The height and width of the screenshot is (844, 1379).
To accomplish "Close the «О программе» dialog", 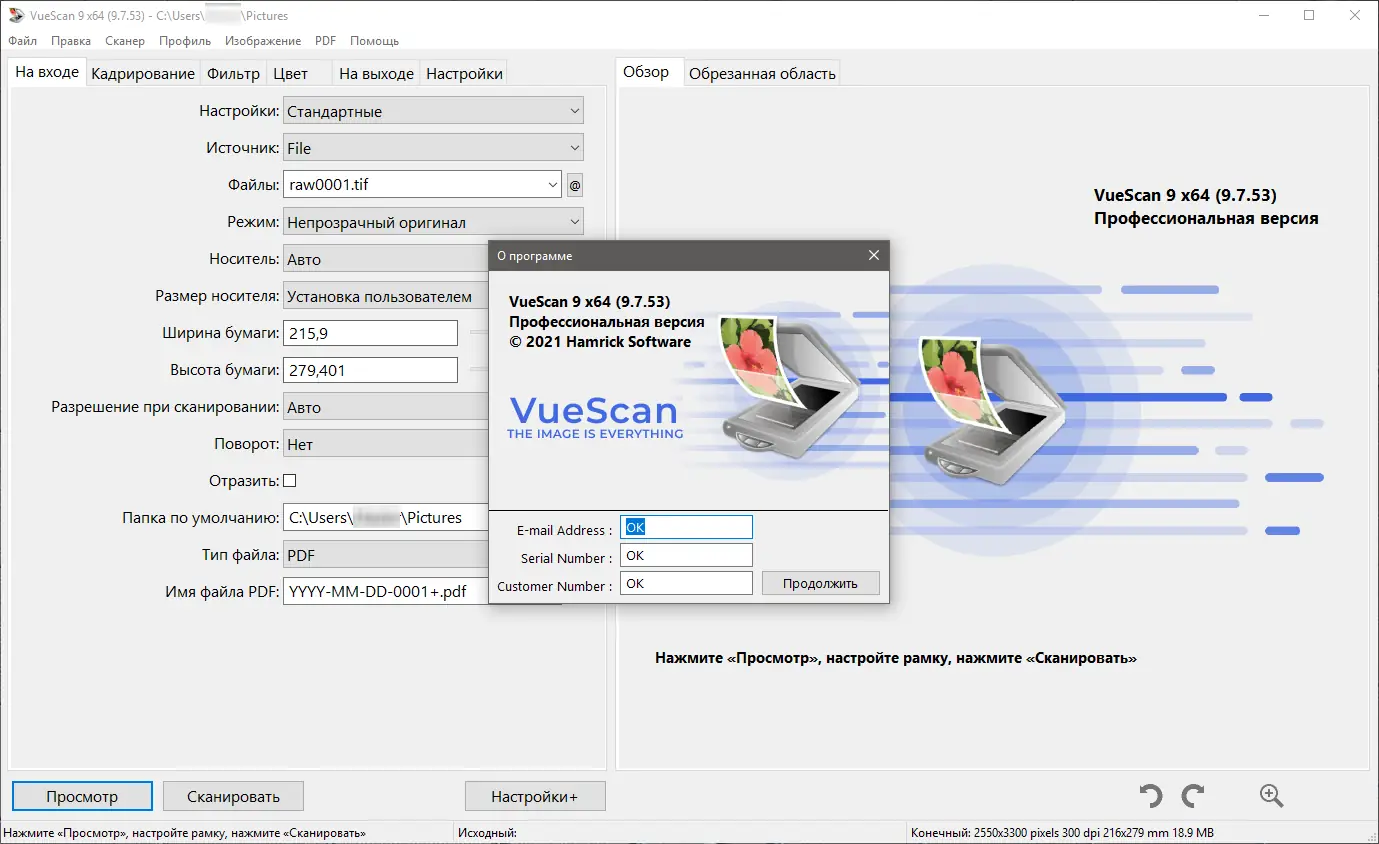I will pos(874,255).
